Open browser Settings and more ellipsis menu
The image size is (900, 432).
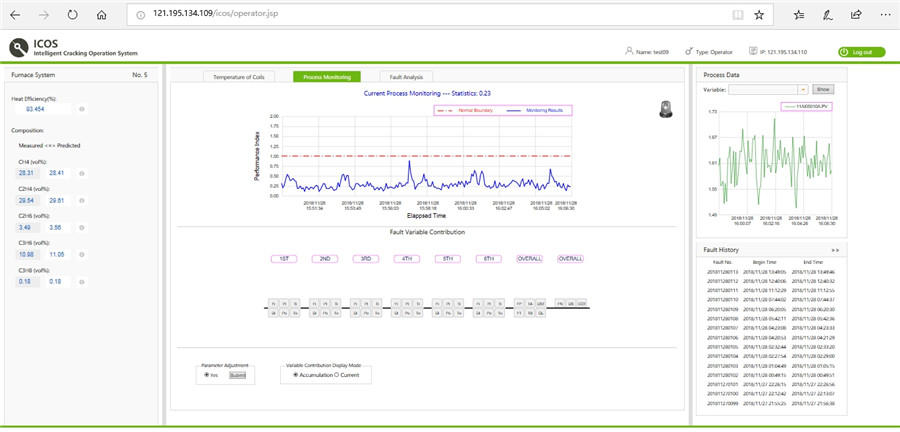(x=884, y=15)
